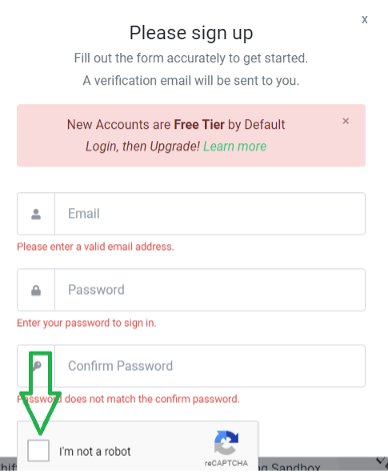
Task: Click the lock icon beside Password
Action: tap(36, 290)
